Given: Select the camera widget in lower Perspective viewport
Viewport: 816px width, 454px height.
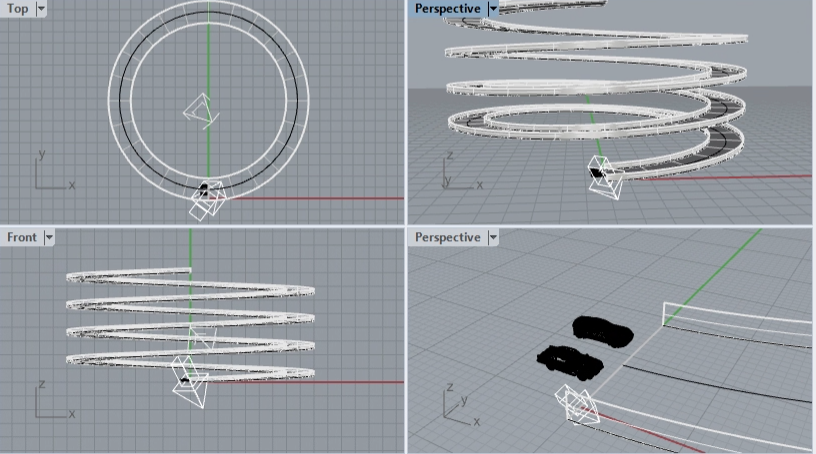Looking at the screenshot, I should pos(578,407).
